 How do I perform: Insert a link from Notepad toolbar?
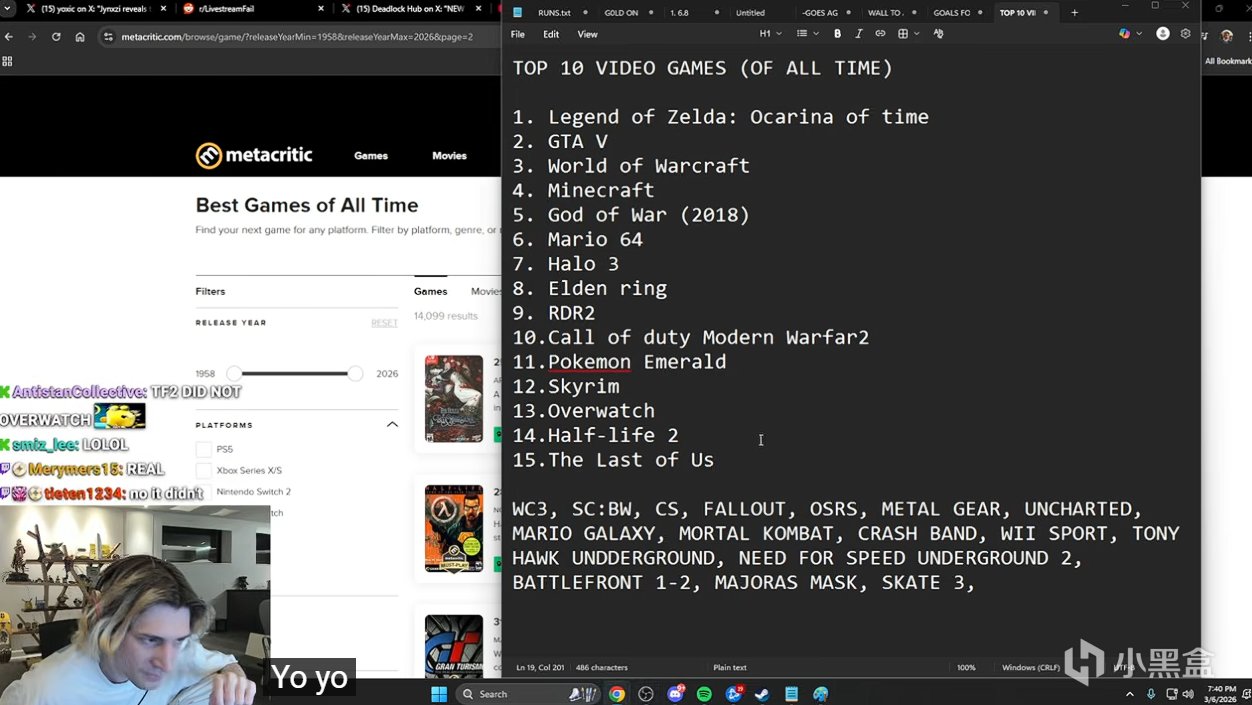tap(880, 33)
